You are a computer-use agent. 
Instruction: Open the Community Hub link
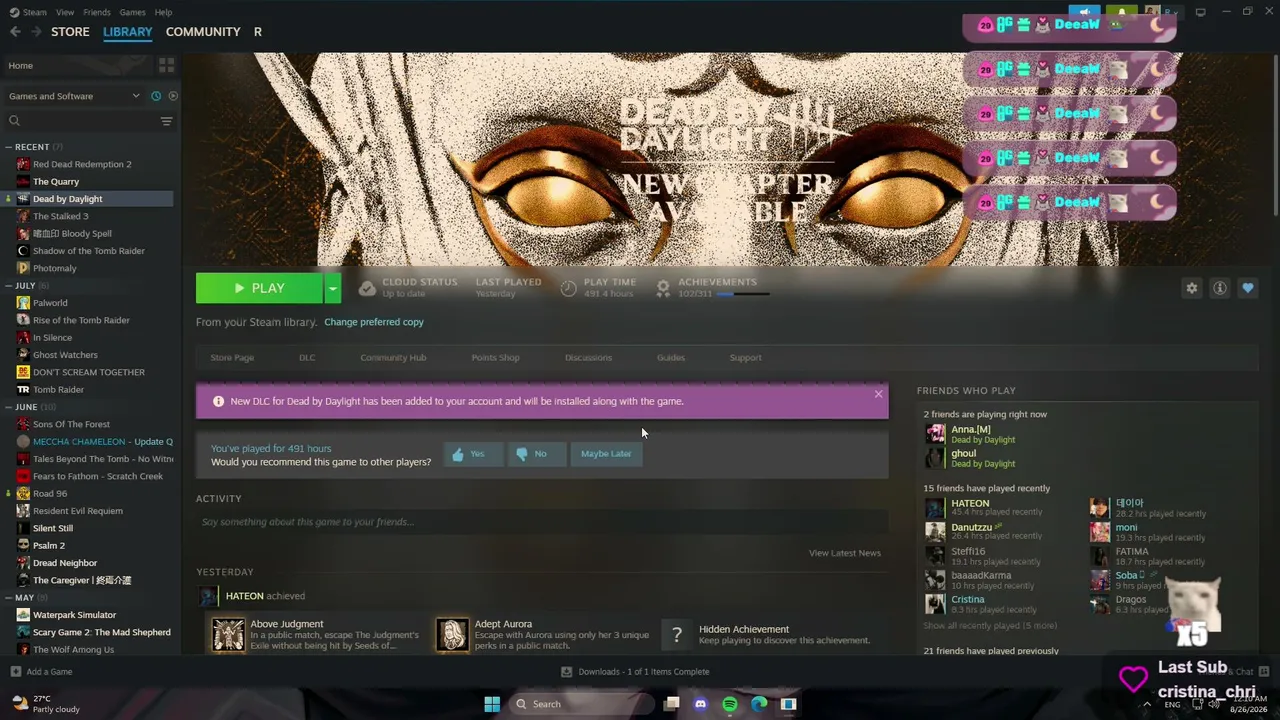[393, 357]
